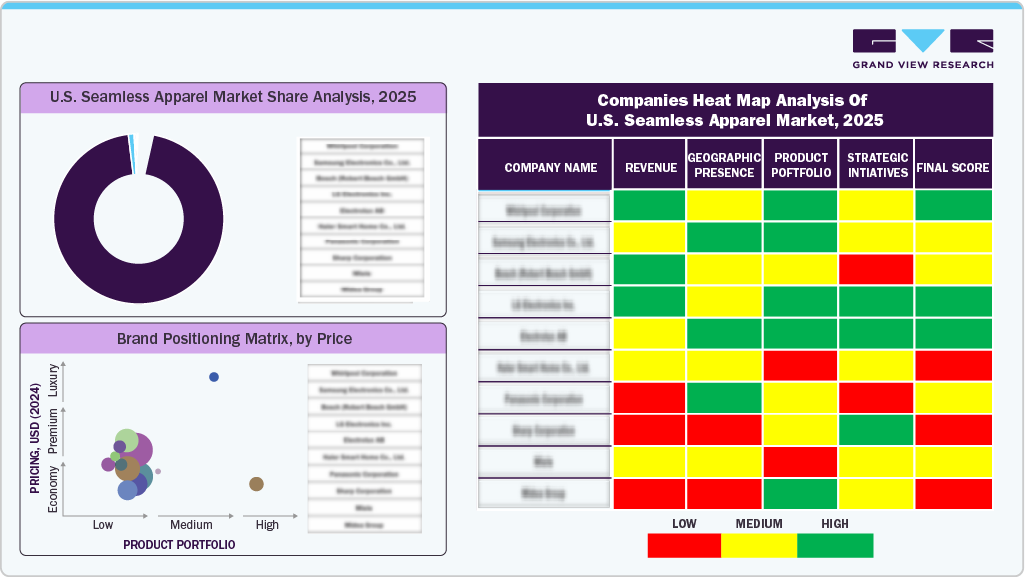Screen dimensions: 1025x577
Task: Click the brown bubble near High product portfolio
Action: 256,484
